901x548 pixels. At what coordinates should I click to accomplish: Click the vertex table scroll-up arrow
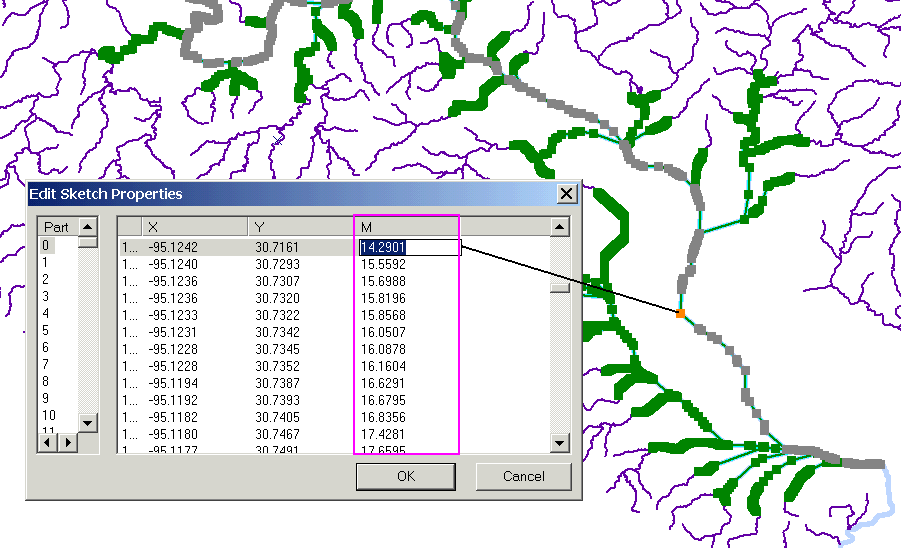click(560, 227)
